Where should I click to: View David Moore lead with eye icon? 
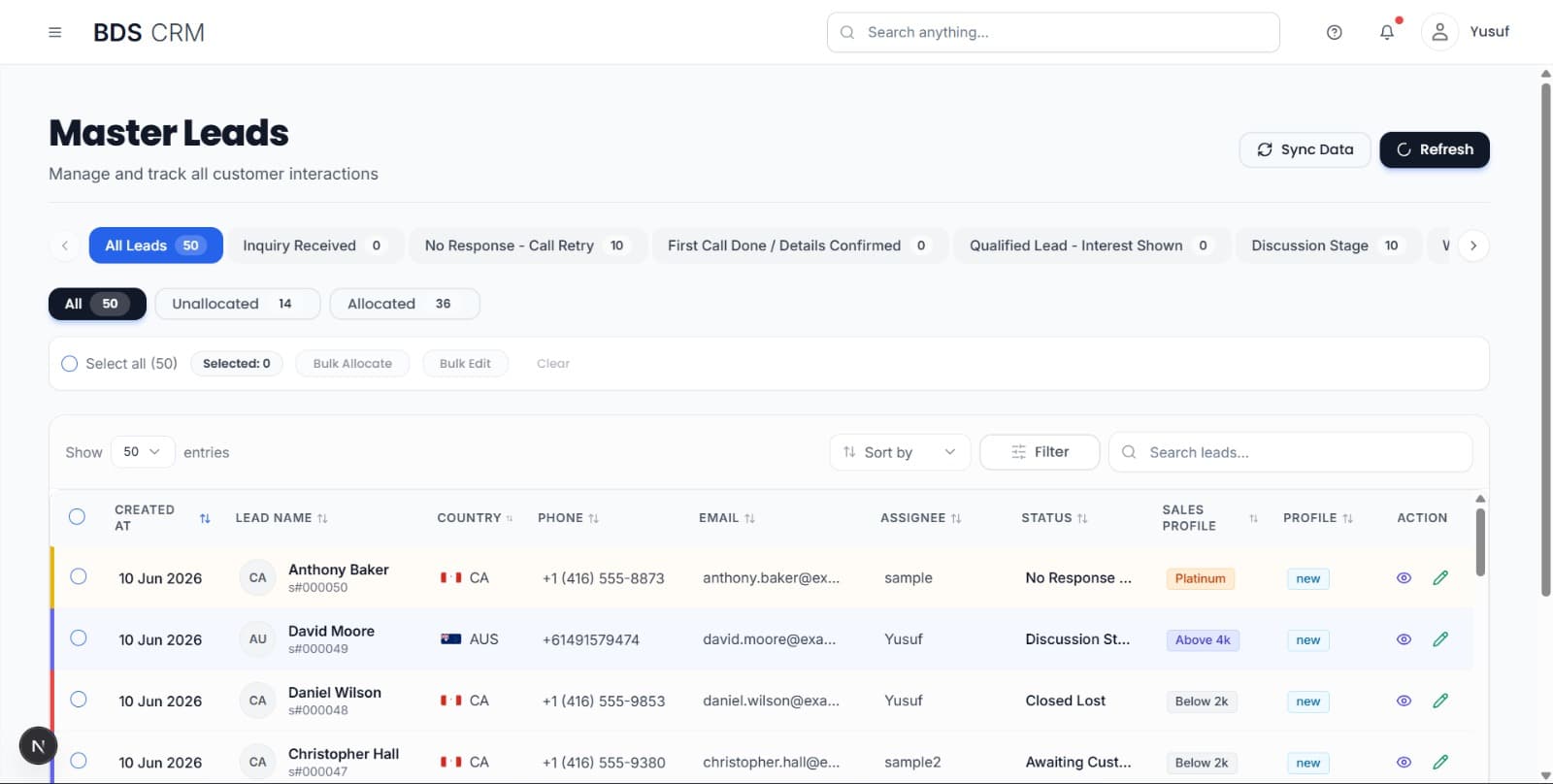(1404, 639)
